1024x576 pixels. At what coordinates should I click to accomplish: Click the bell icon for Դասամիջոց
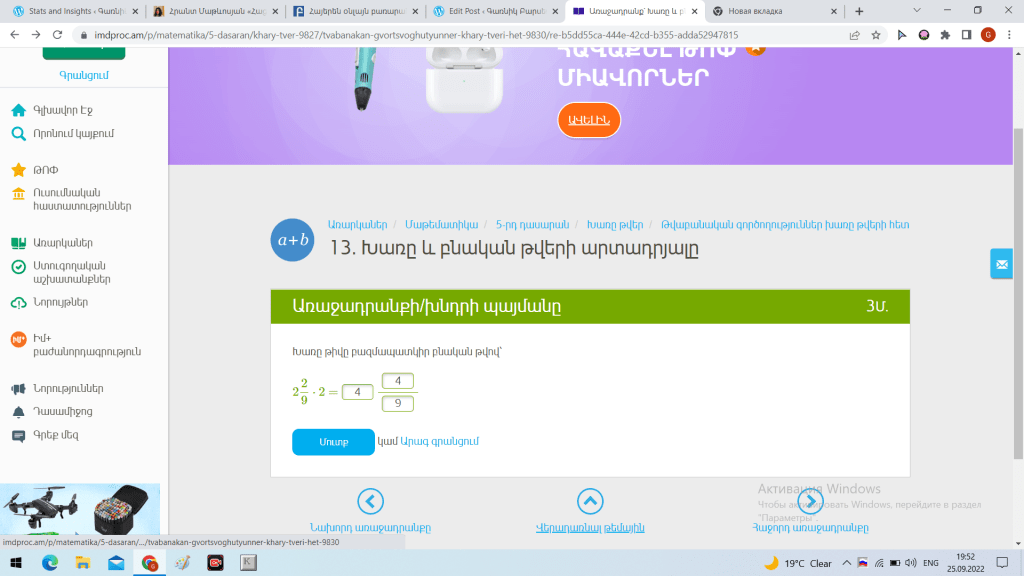pos(18,412)
